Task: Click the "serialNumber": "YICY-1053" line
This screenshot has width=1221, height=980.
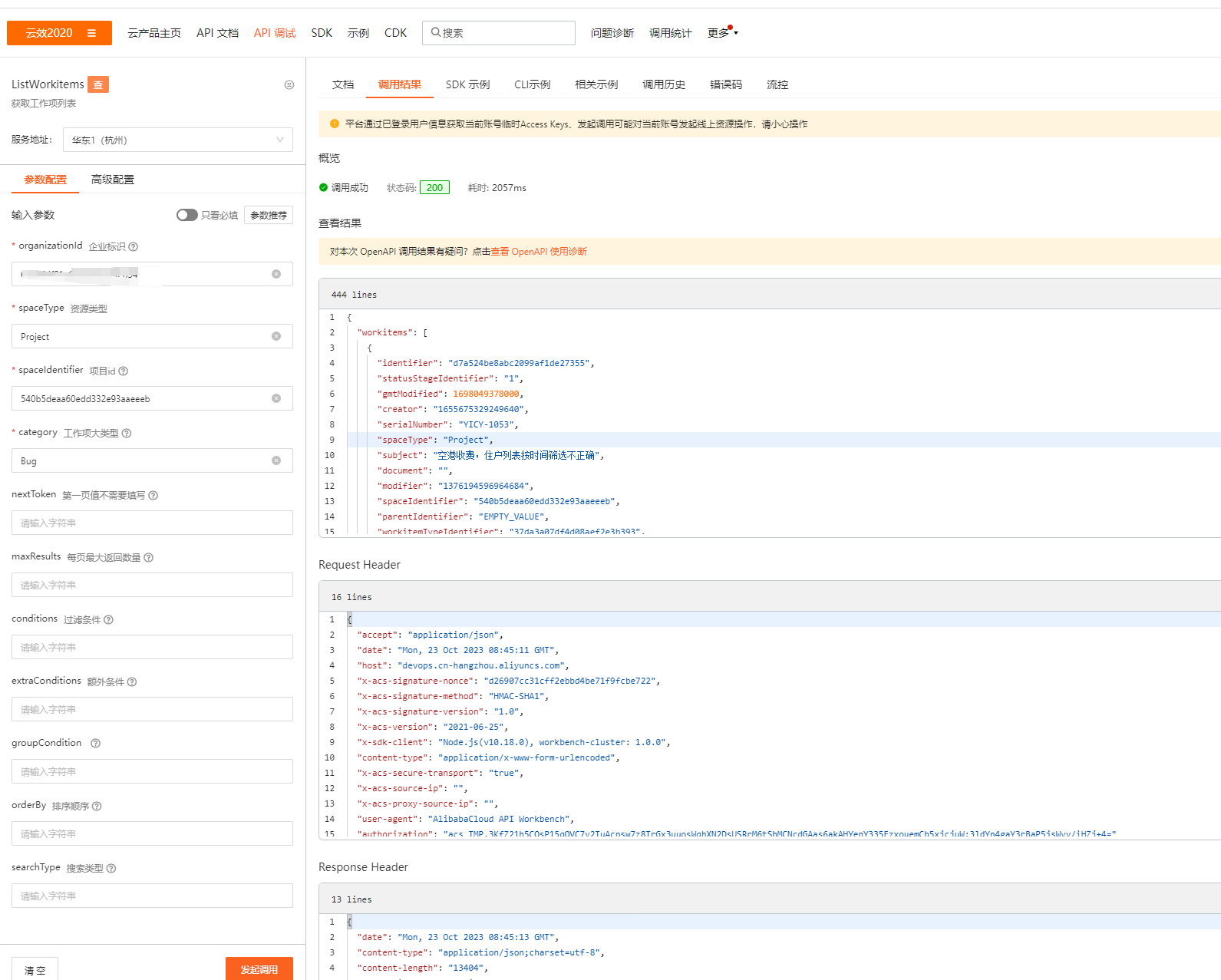Action: click(x=447, y=424)
